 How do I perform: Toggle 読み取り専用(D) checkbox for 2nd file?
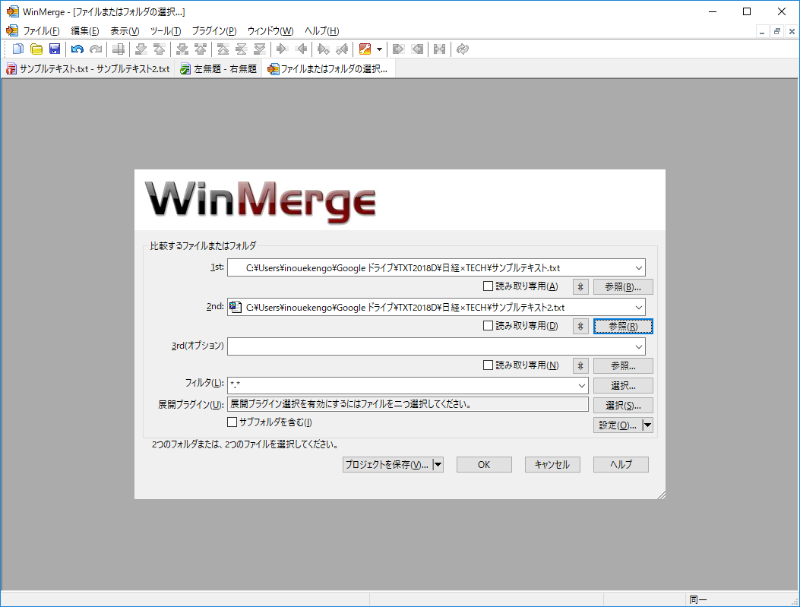pyautogui.click(x=488, y=326)
